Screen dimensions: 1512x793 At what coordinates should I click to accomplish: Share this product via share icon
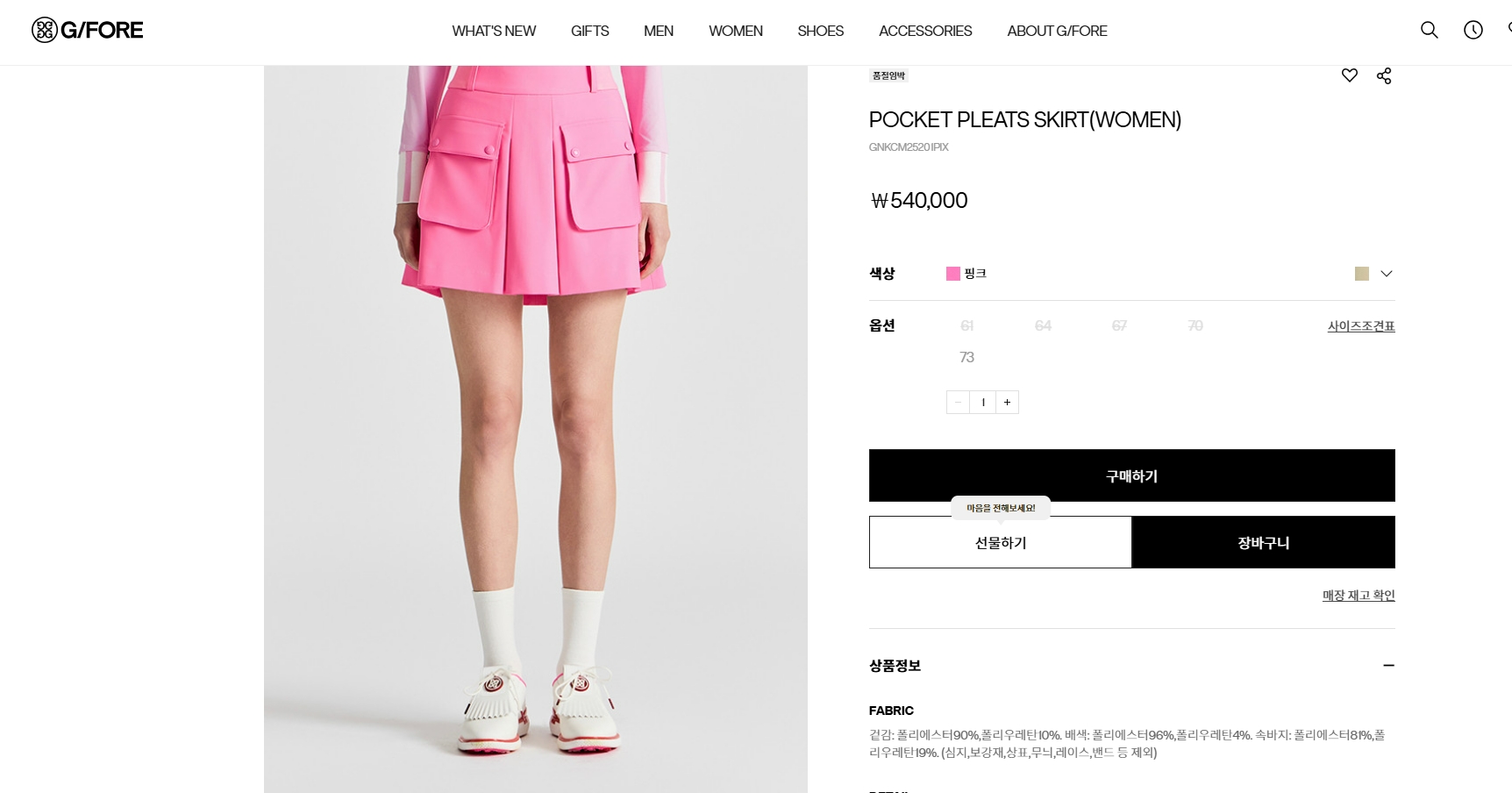click(x=1383, y=75)
